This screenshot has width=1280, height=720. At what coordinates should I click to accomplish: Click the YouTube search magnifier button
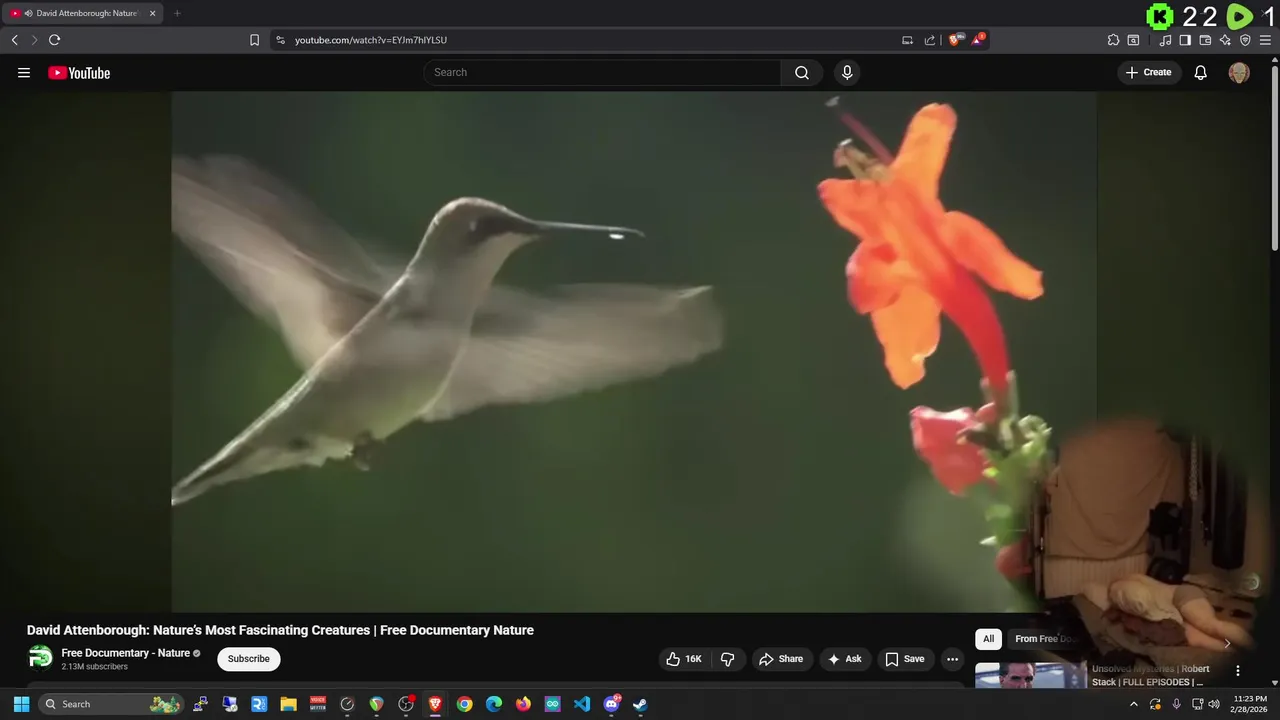[802, 72]
